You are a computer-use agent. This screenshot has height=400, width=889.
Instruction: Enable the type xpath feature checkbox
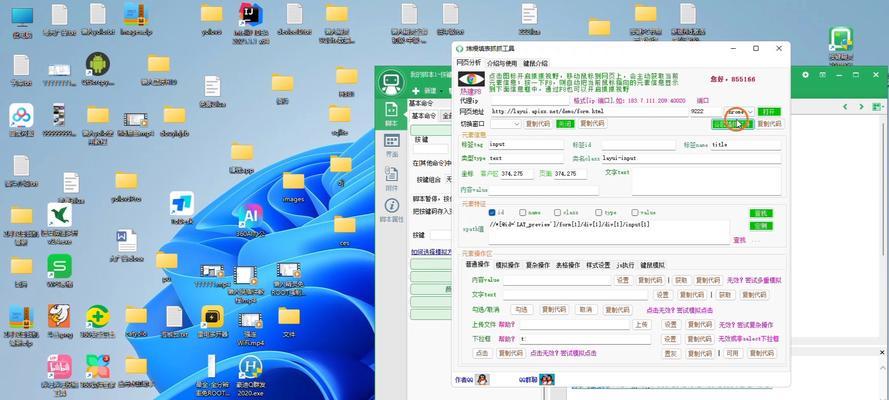coord(598,212)
